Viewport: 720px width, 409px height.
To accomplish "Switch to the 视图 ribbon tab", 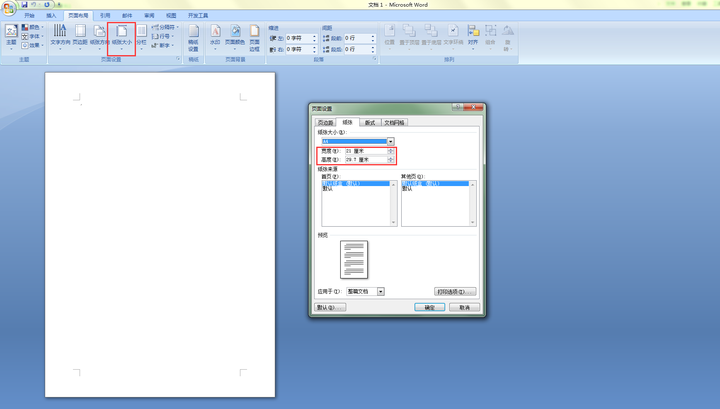I will (171, 16).
